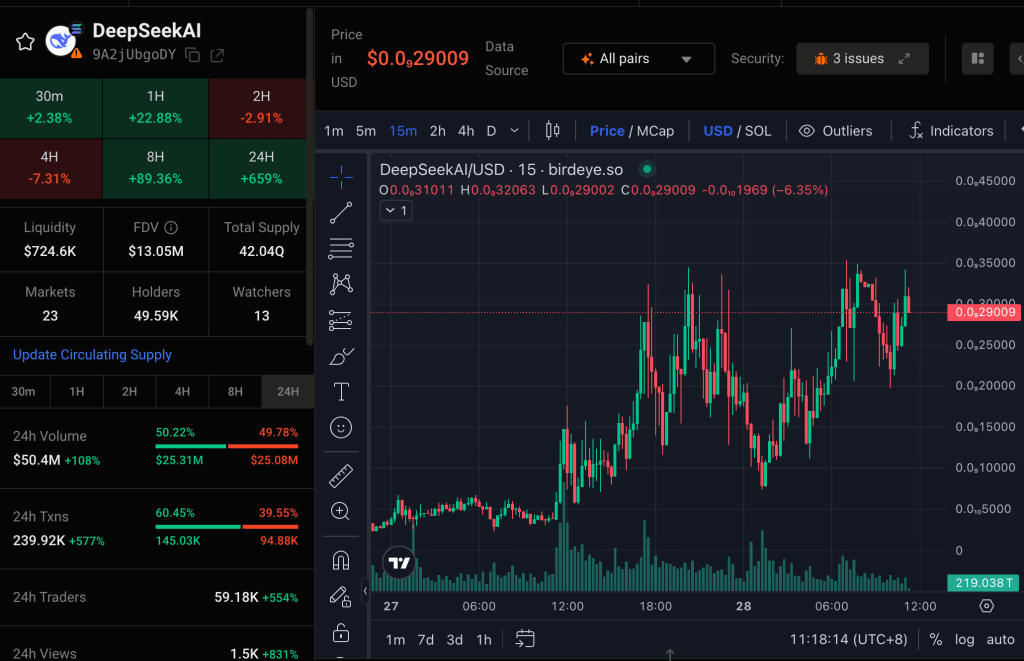Add DeepSeekAI to favorites with the star
The height and width of the screenshot is (661, 1024).
click(25, 42)
